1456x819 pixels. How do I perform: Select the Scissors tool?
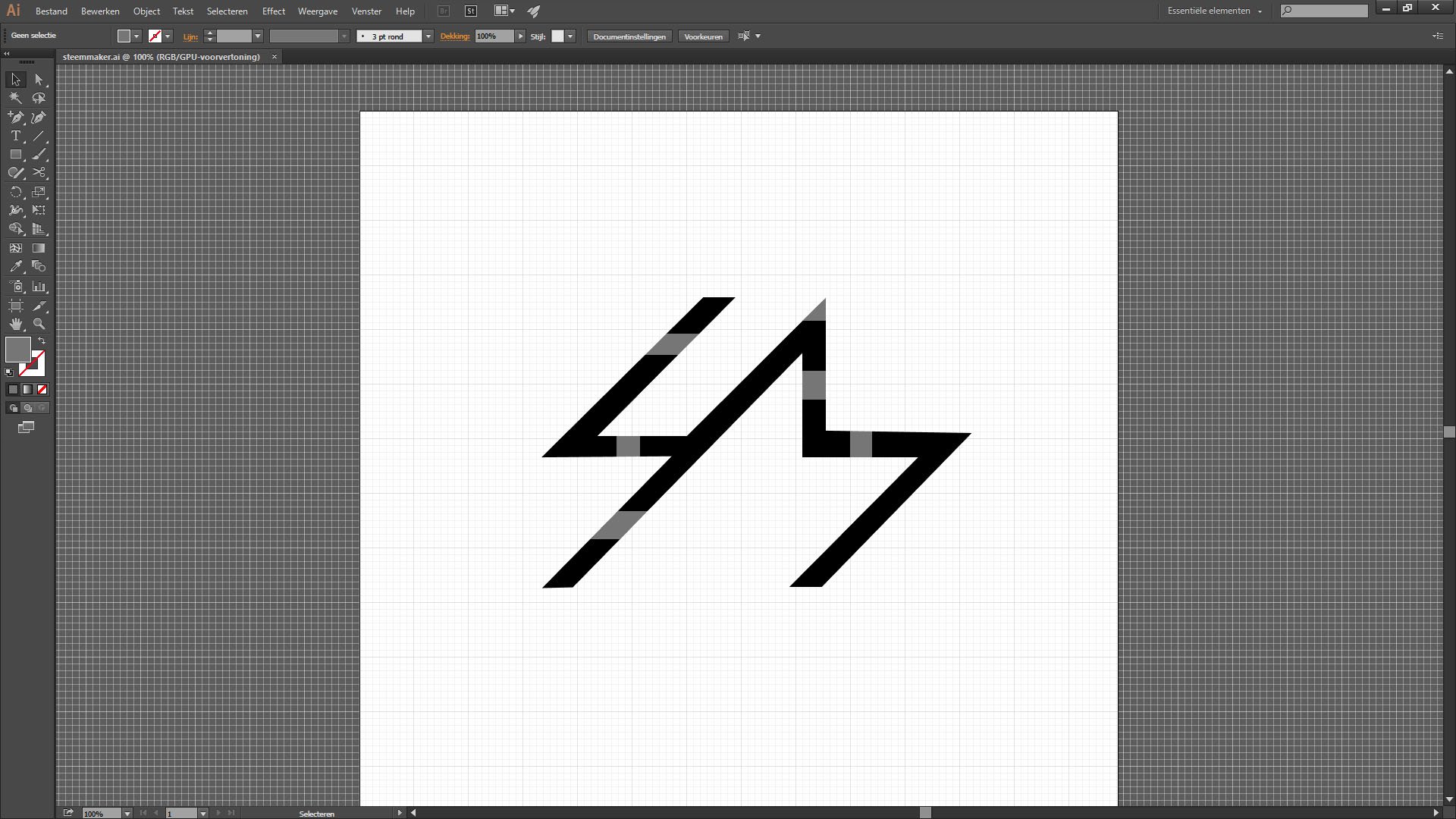(39, 173)
